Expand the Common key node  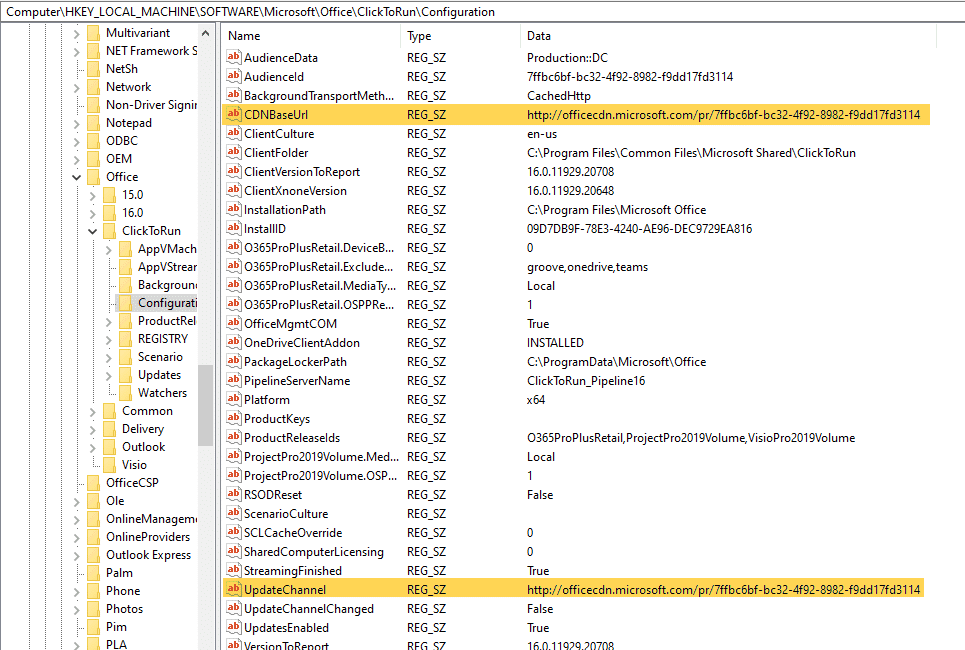coord(93,411)
